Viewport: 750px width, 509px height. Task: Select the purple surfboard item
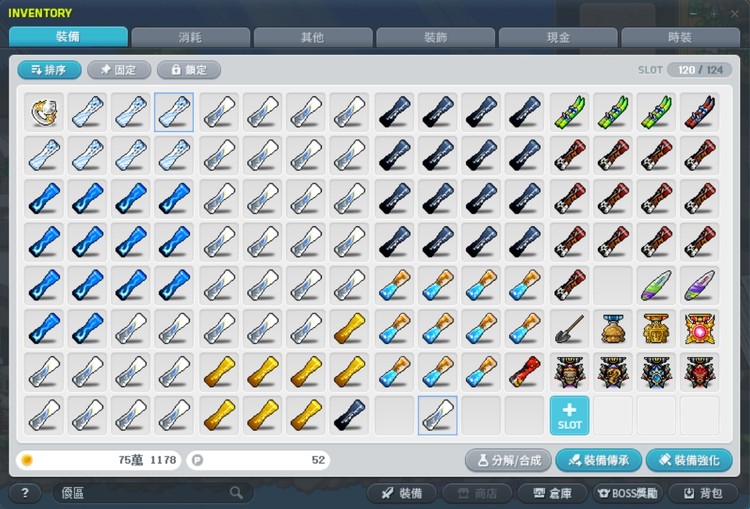(699, 286)
